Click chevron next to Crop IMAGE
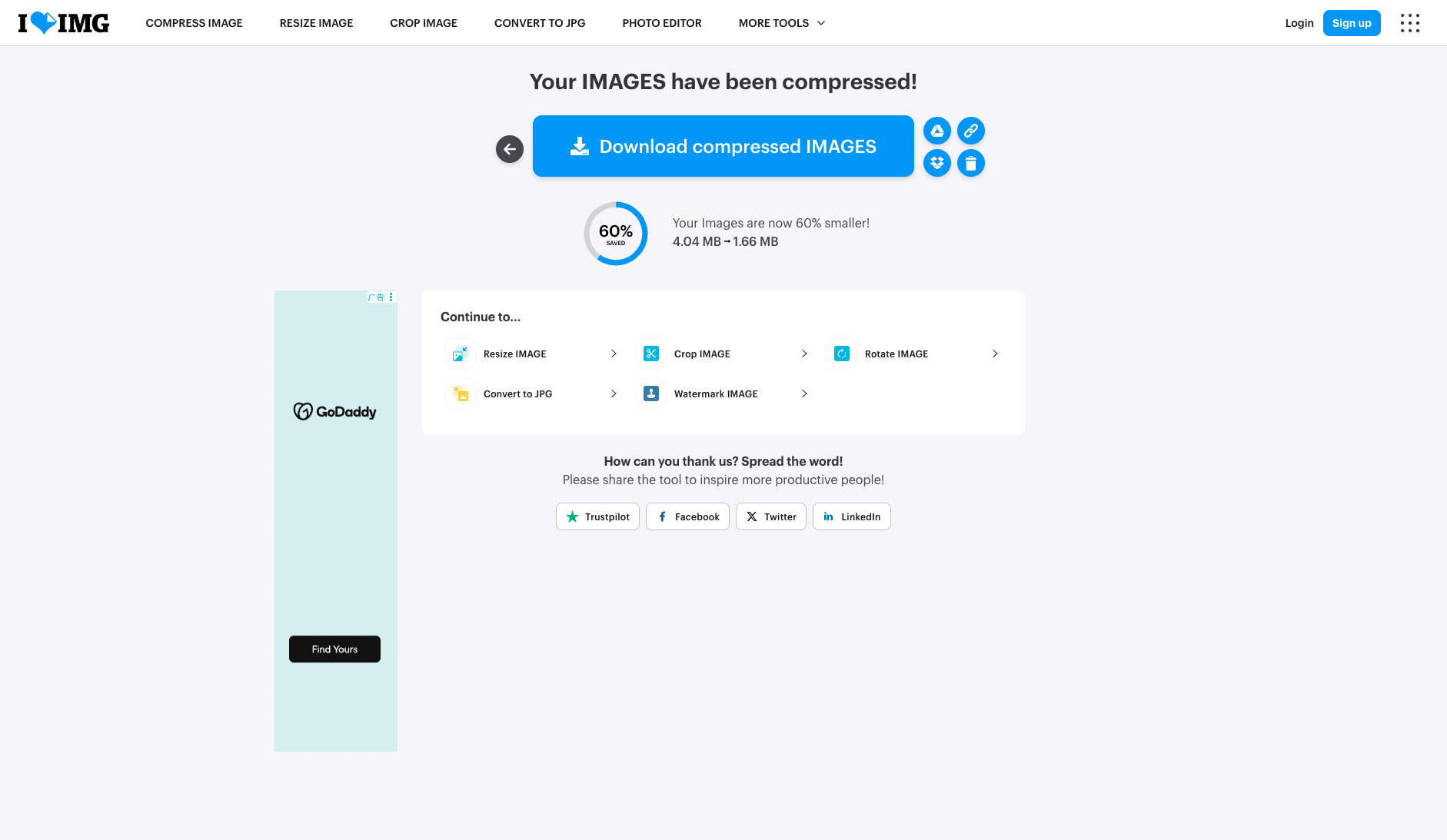1447x840 pixels. (x=804, y=354)
